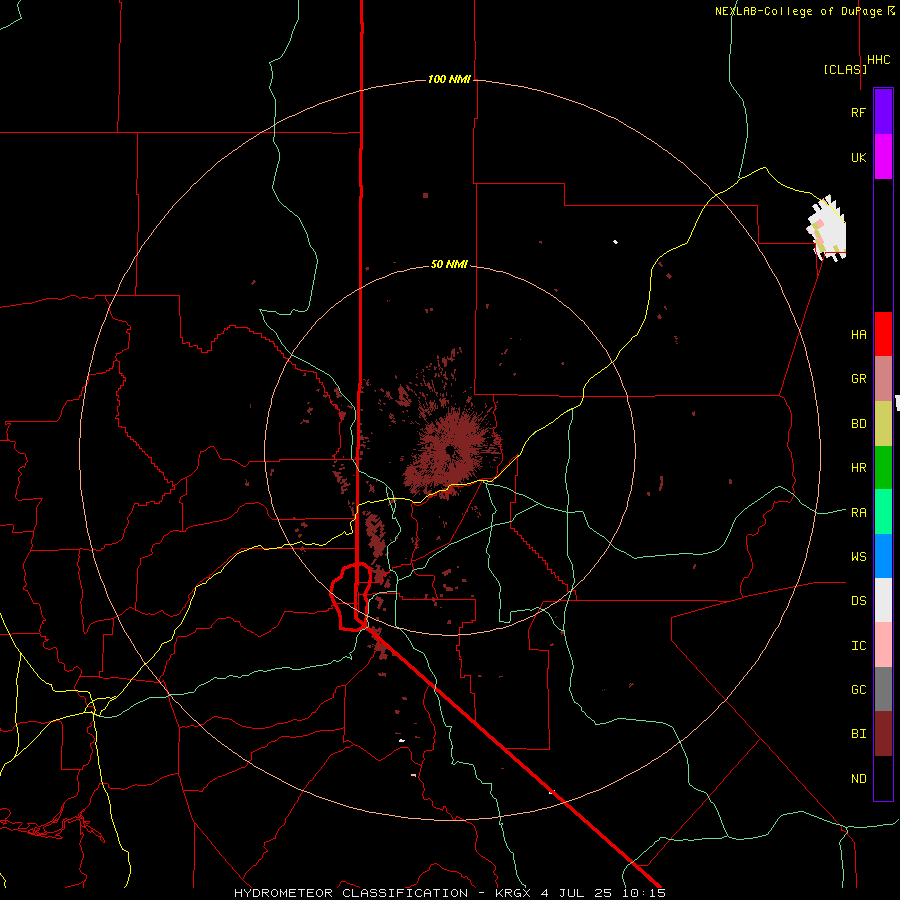Pick the HR green legend swatch

pos(883,467)
